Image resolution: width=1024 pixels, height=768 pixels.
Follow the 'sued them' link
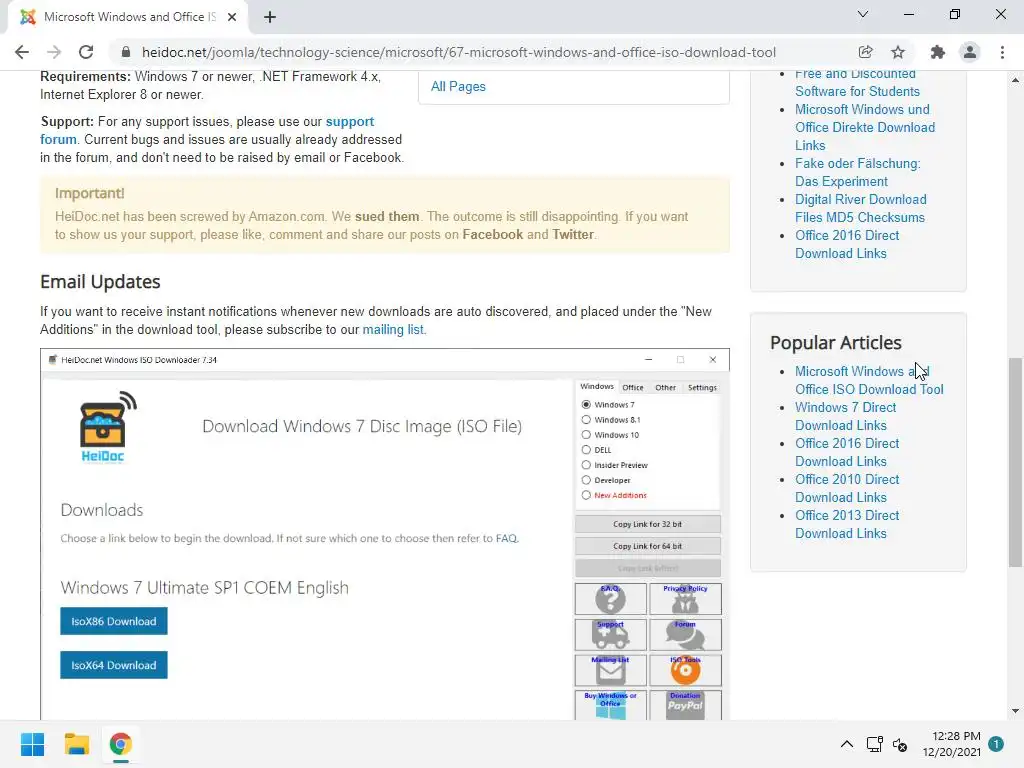click(x=387, y=216)
